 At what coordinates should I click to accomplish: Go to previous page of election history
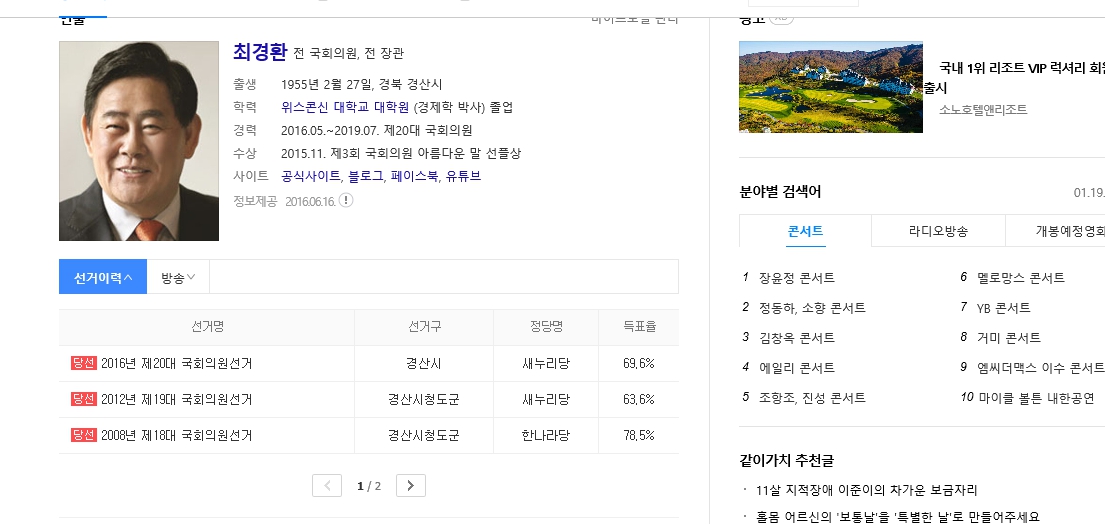(x=327, y=486)
